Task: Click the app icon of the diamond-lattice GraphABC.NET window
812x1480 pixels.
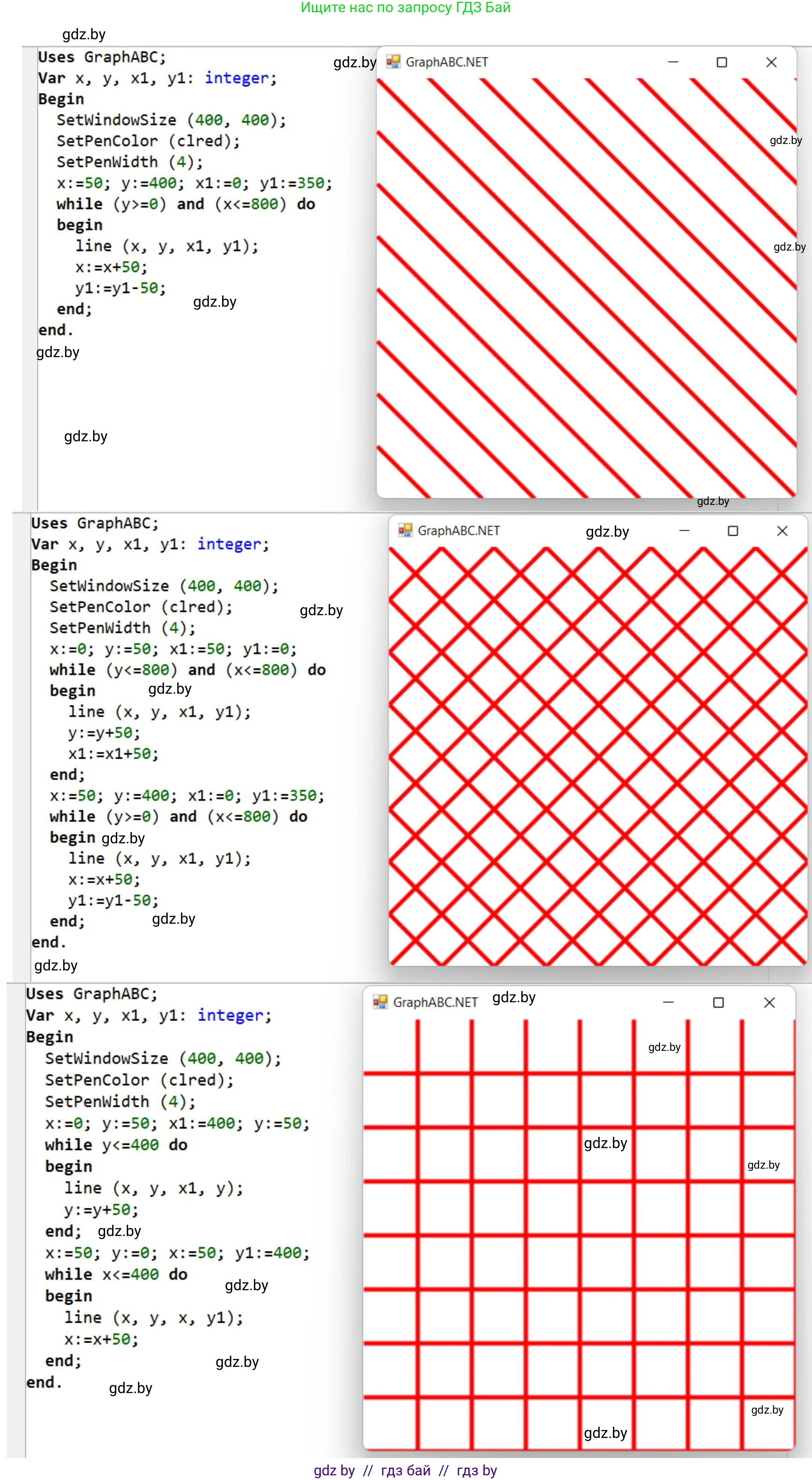Action: [405, 530]
